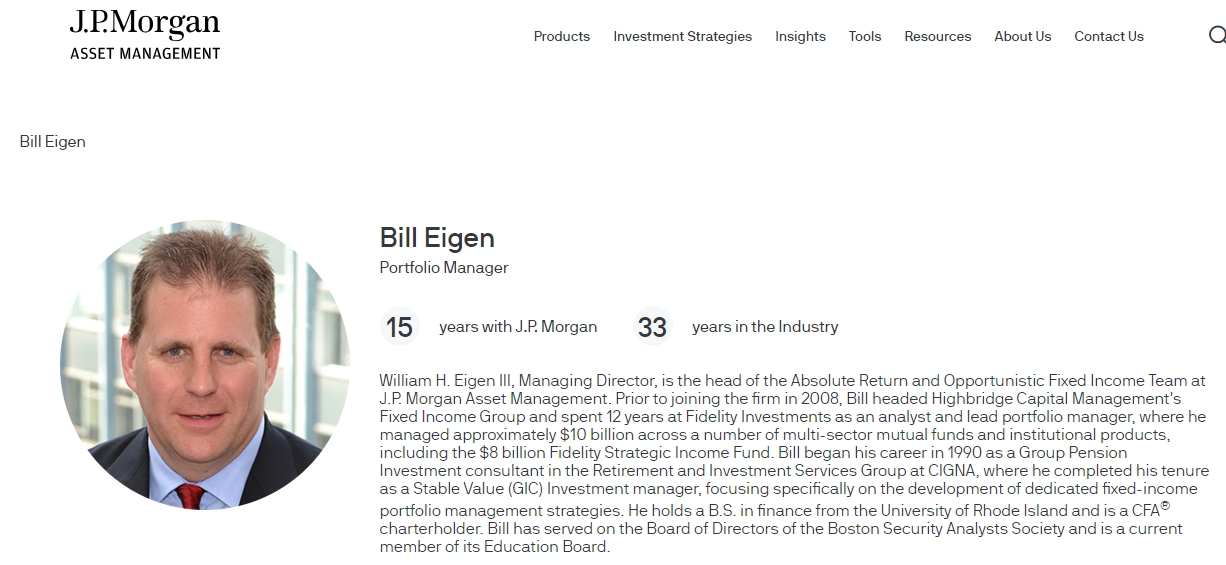Open the Insights navigation item
1226x565 pixels.
800,36
